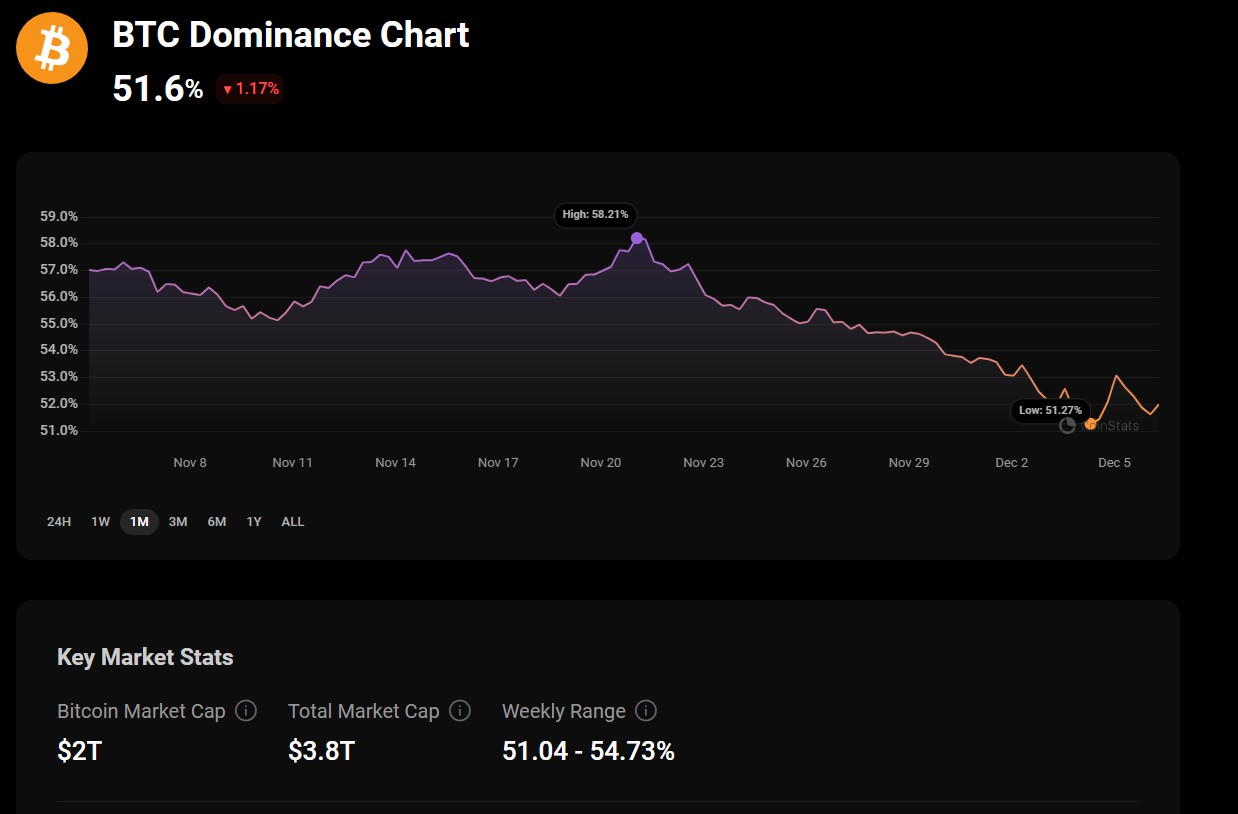Switch to the 1W time range
1238x814 pixels.
(x=100, y=521)
